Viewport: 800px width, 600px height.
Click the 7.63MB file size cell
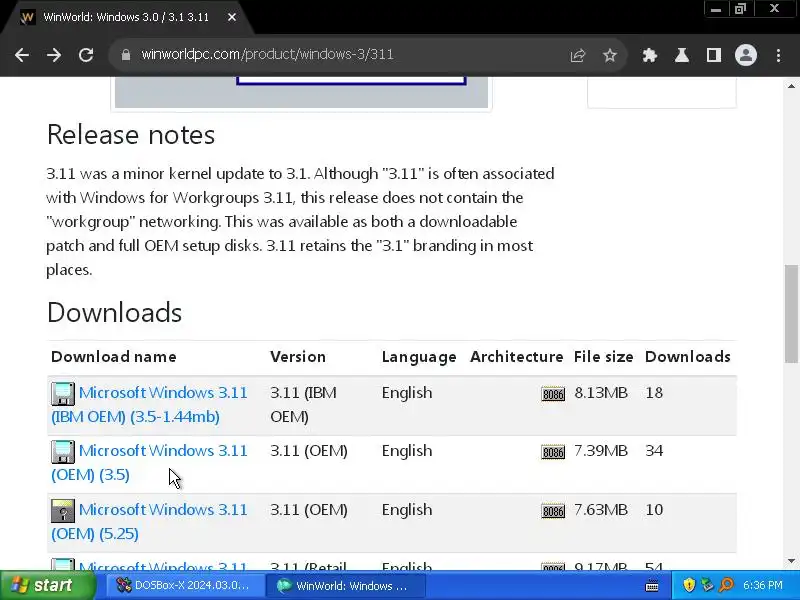click(x=601, y=510)
